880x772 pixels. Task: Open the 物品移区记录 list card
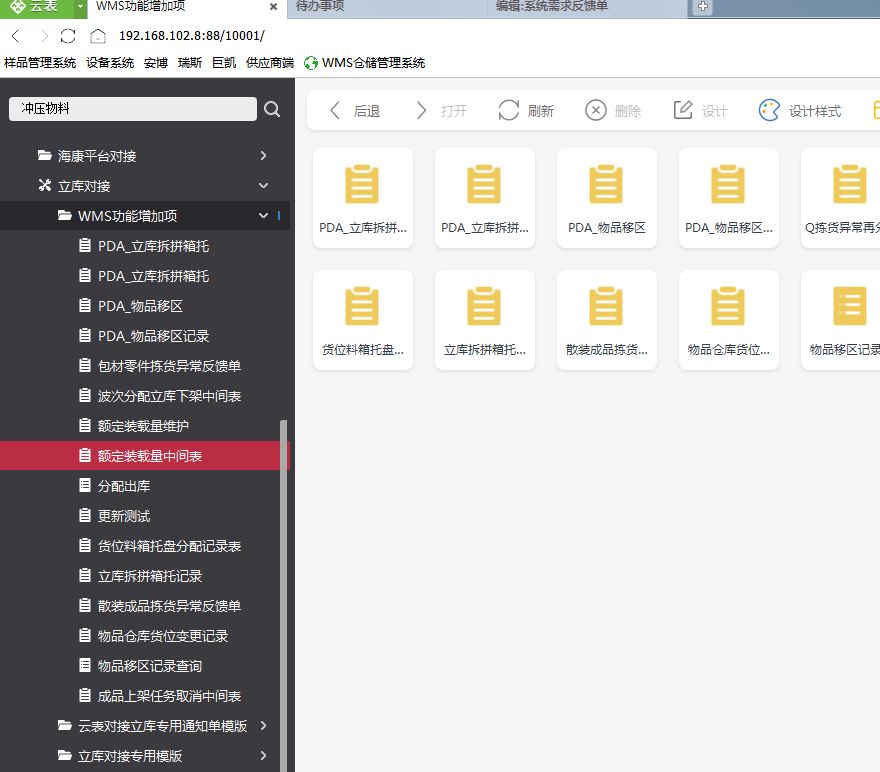pos(841,320)
